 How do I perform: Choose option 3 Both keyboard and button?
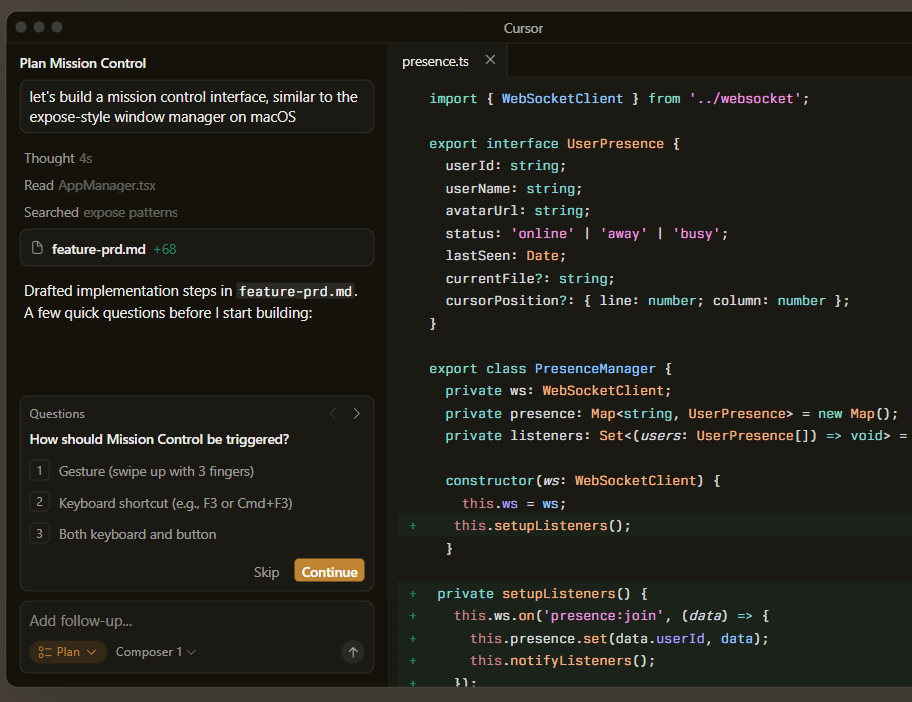click(137, 534)
